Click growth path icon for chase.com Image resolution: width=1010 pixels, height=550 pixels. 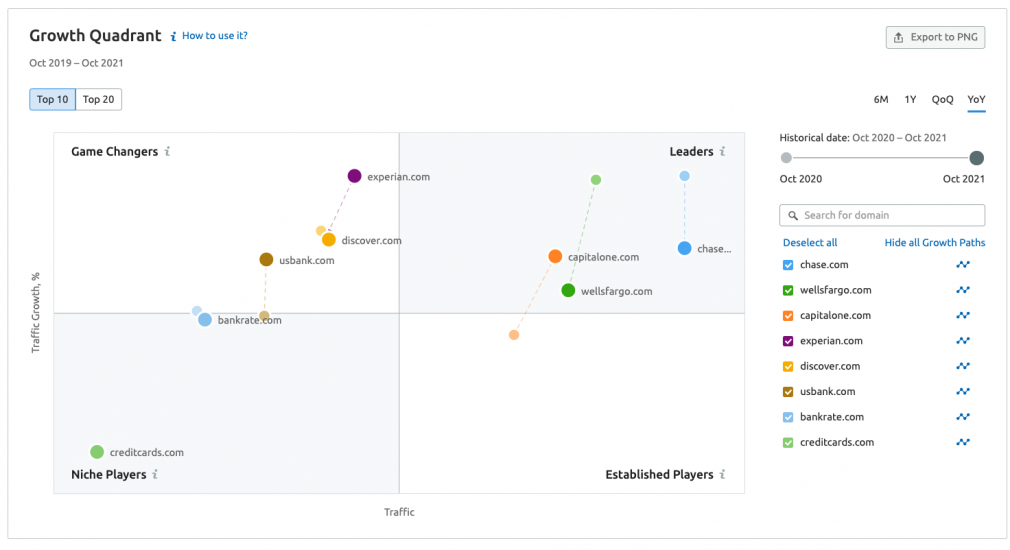click(x=963, y=265)
